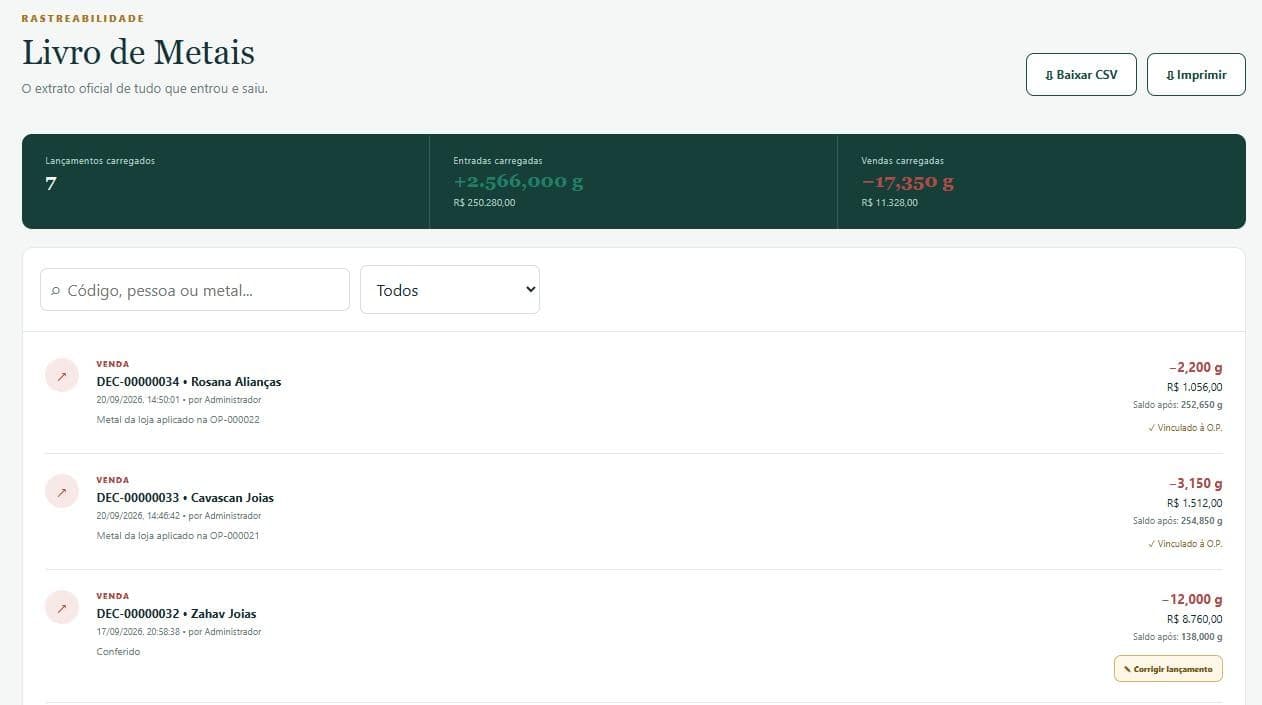
Task: Click the −2,200 g amount
Action: pyautogui.click(x=1195, y=368)
